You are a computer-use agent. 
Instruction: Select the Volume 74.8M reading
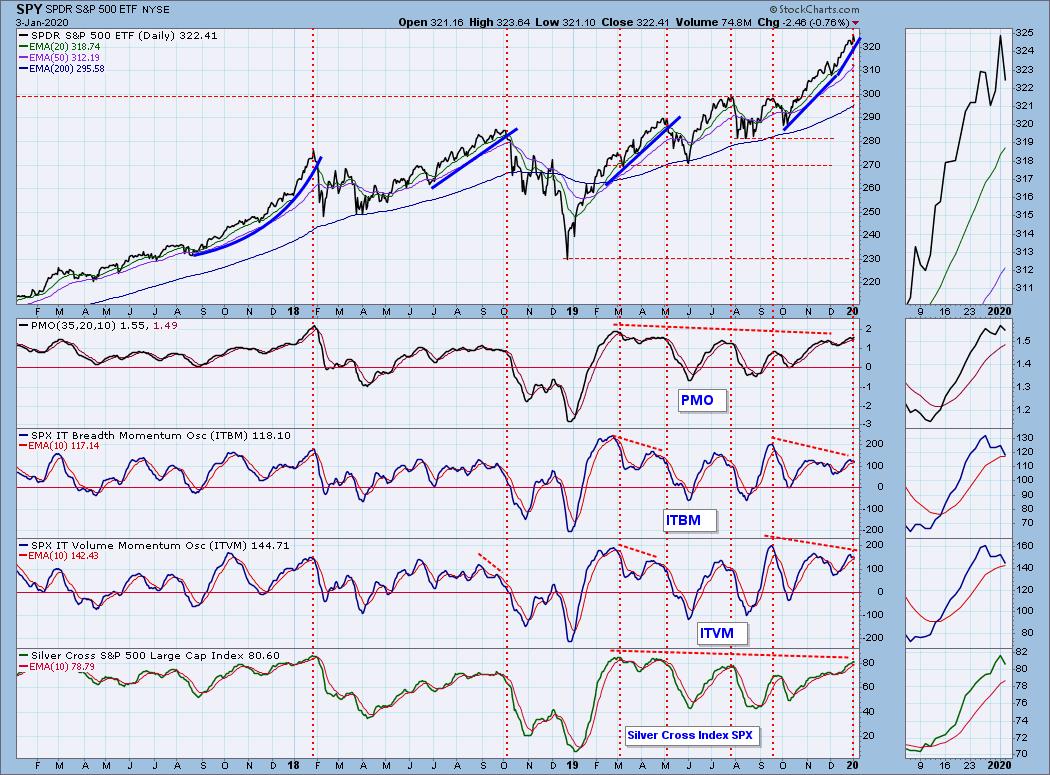[713, 22]
